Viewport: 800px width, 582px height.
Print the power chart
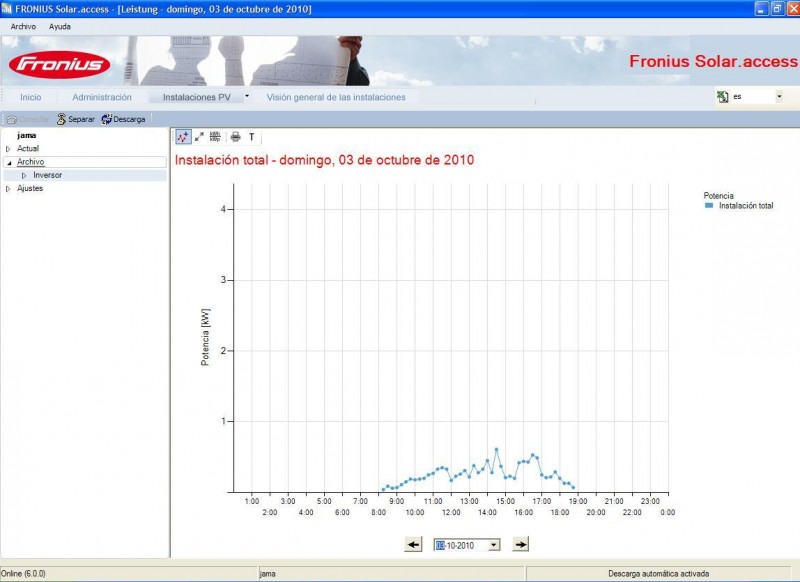point(235,137)
